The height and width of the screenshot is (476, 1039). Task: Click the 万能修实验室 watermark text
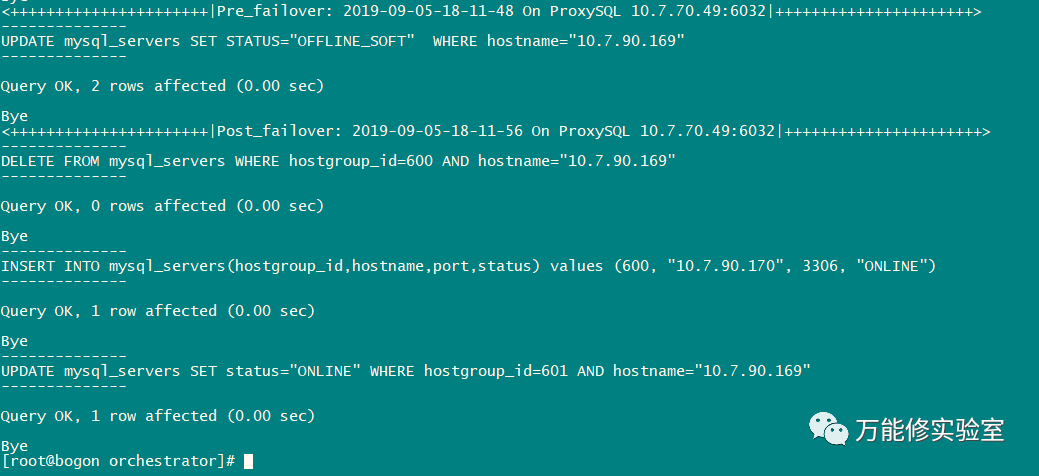point(929,430)
